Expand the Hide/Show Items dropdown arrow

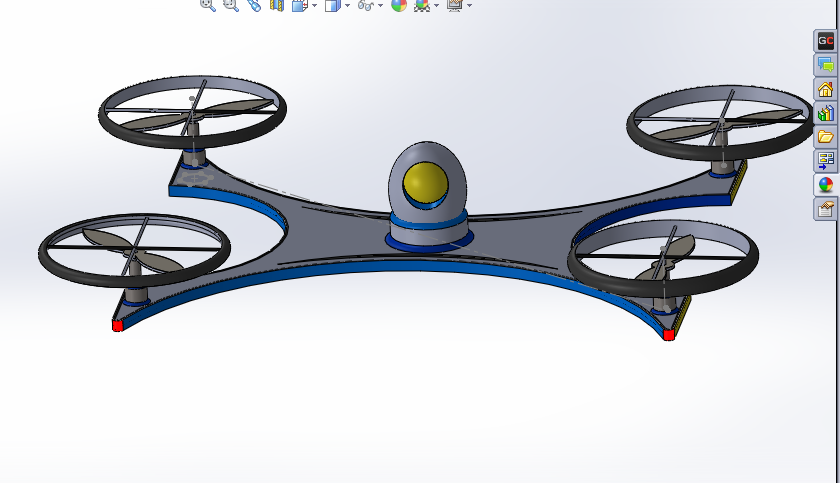tap(381, 5)
